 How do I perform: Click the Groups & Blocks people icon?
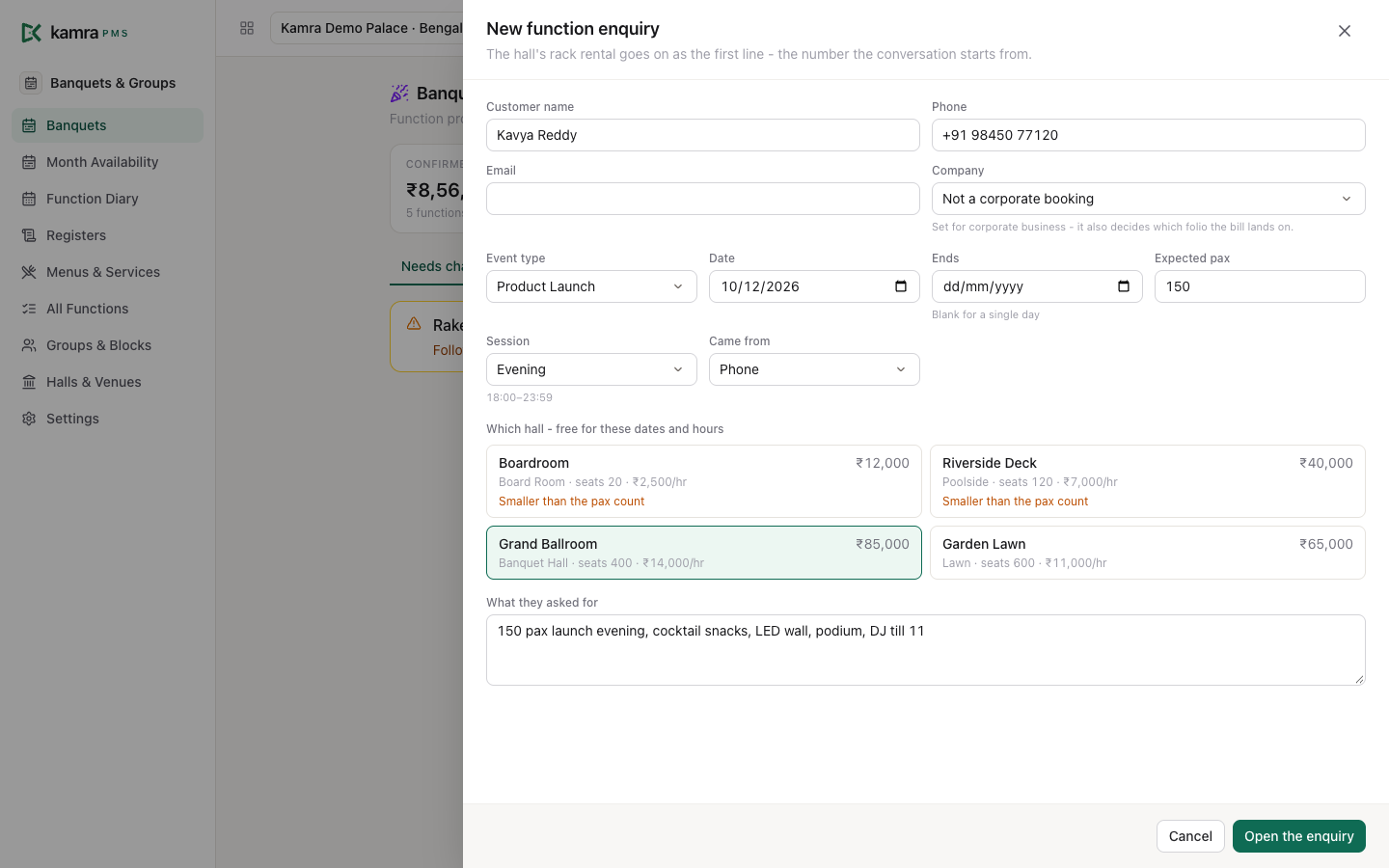(29, 345)
